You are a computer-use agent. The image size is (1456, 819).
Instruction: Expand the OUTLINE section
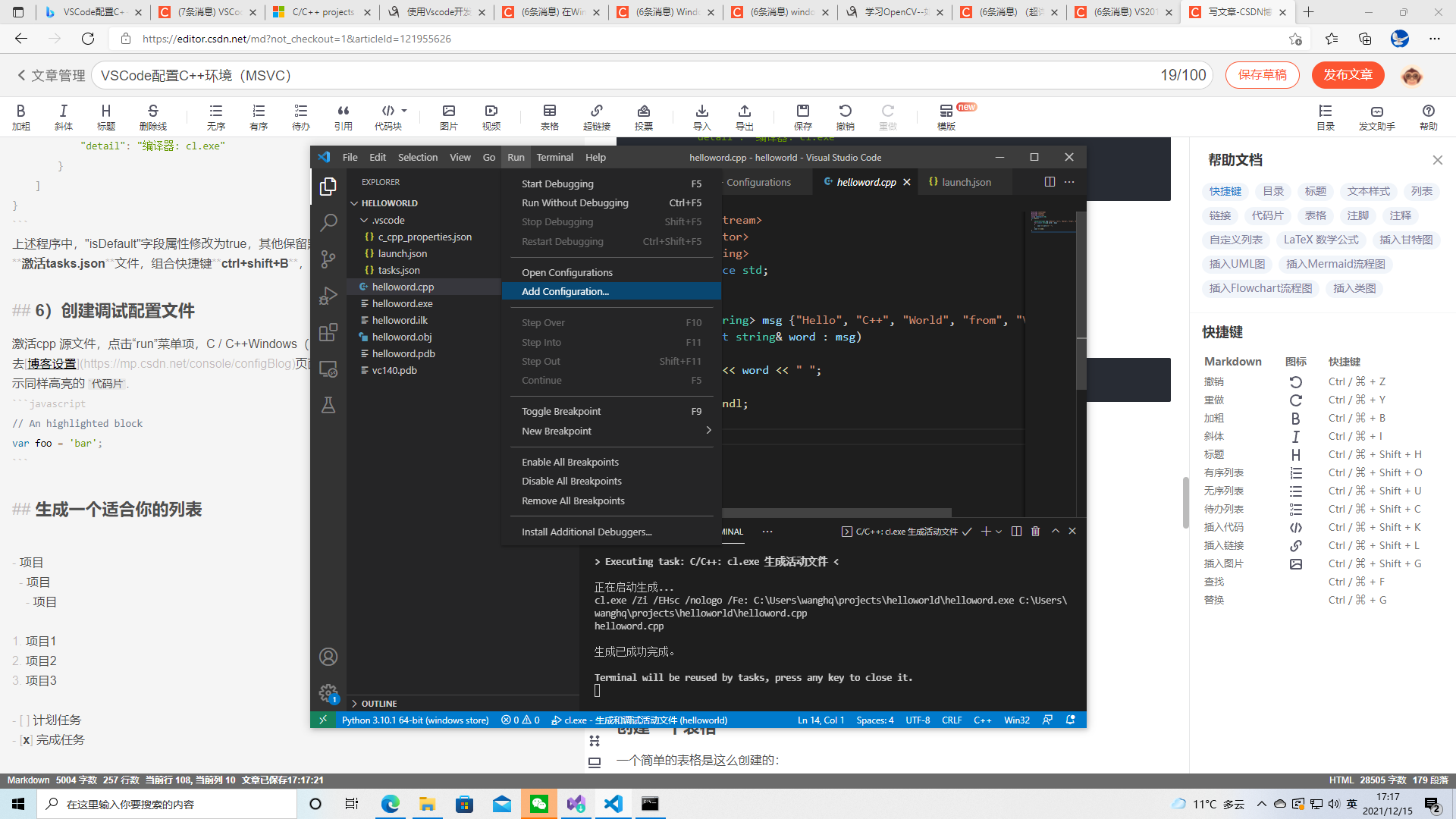tap(354, 704)
